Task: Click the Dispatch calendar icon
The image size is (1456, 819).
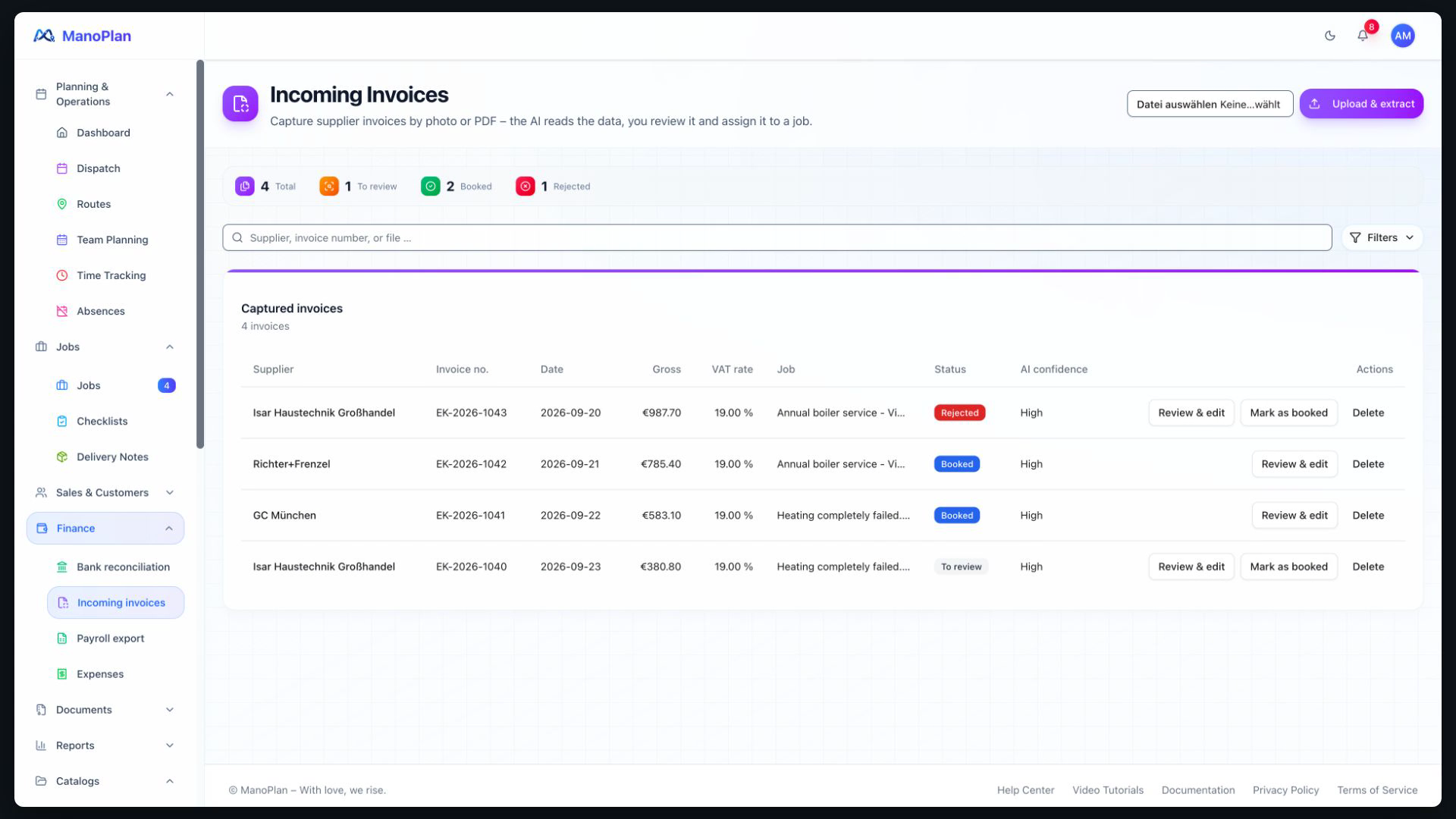Action: (62, 168)
